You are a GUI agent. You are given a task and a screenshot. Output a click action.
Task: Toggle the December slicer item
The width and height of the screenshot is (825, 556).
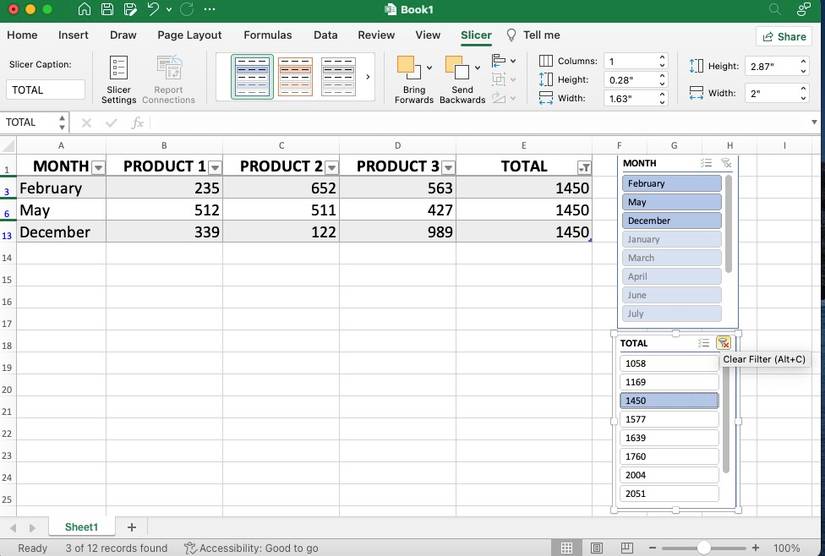coord(671,220)
